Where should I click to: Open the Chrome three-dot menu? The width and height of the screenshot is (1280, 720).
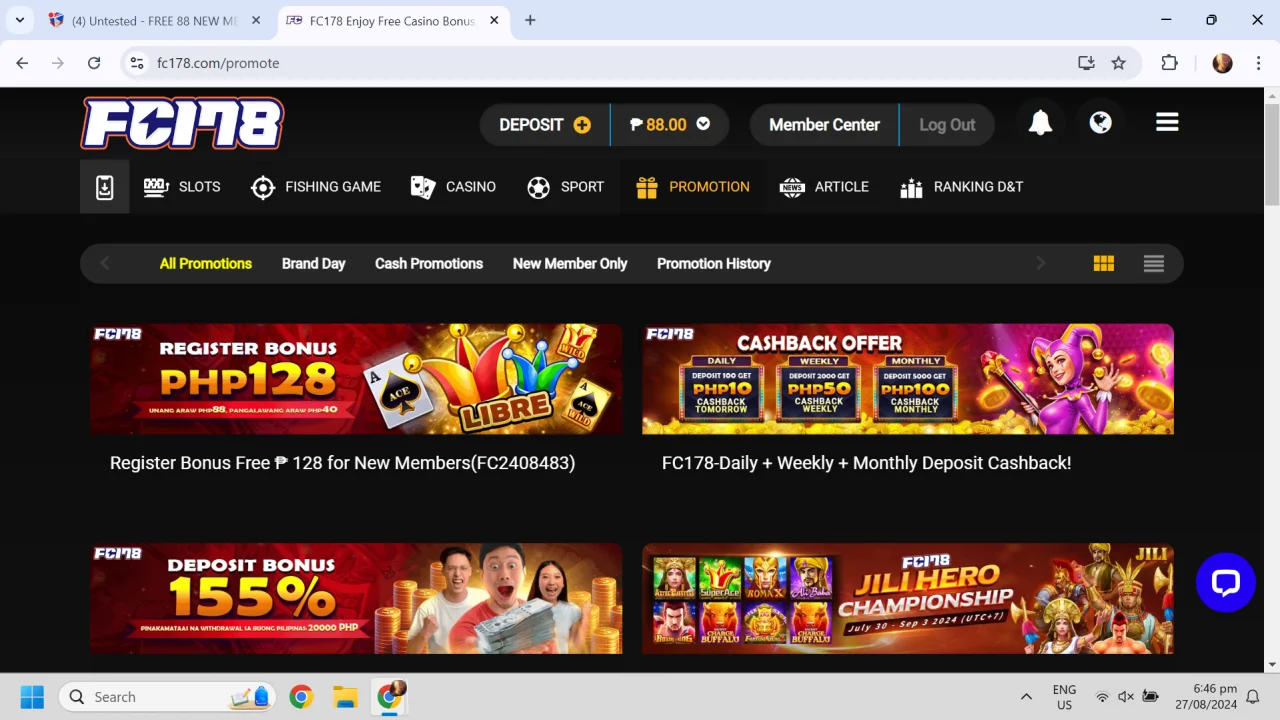click(1258, 63)
